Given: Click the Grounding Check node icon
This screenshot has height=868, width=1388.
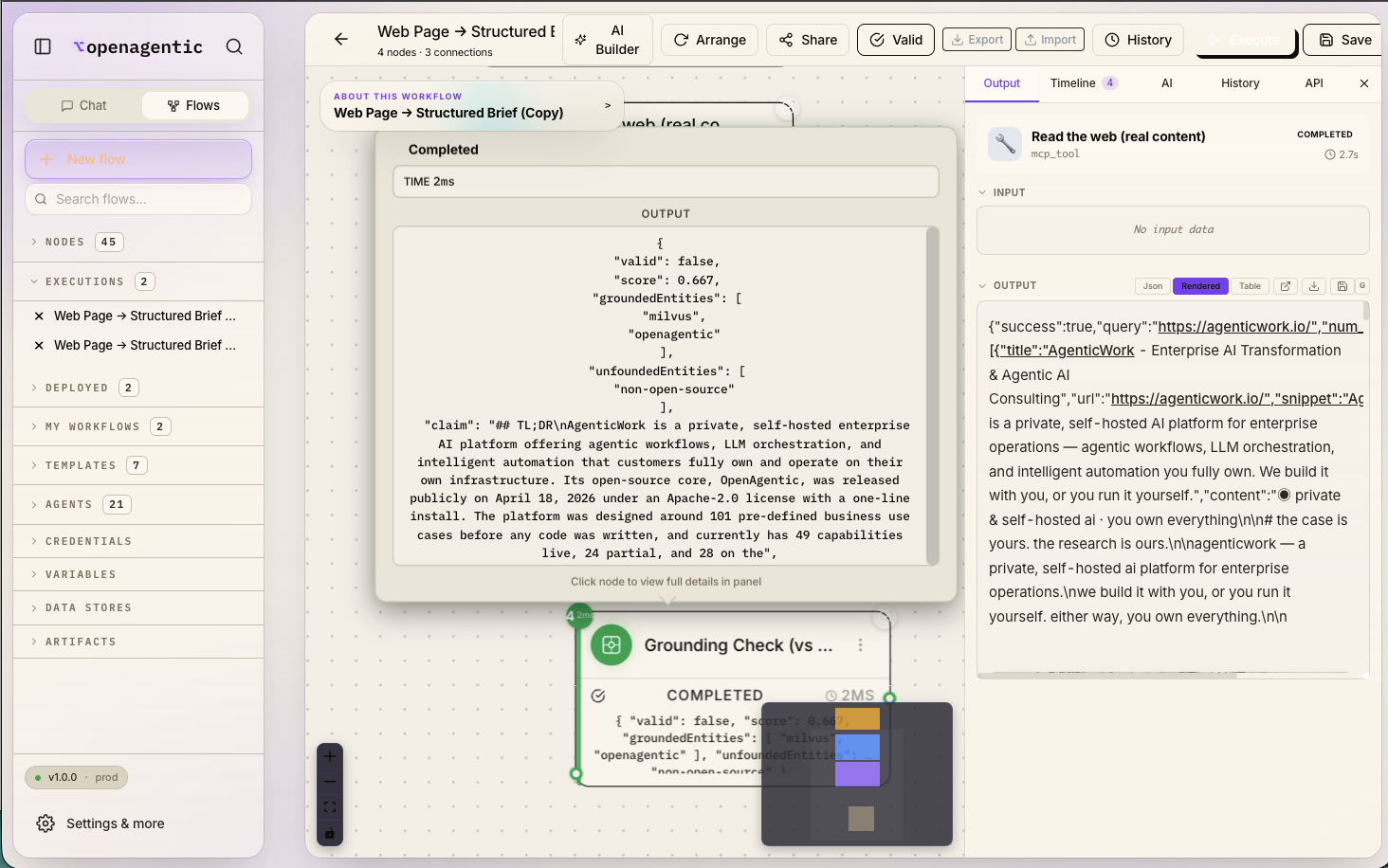Looking at the screenshot, I should [x=612, y=645].
